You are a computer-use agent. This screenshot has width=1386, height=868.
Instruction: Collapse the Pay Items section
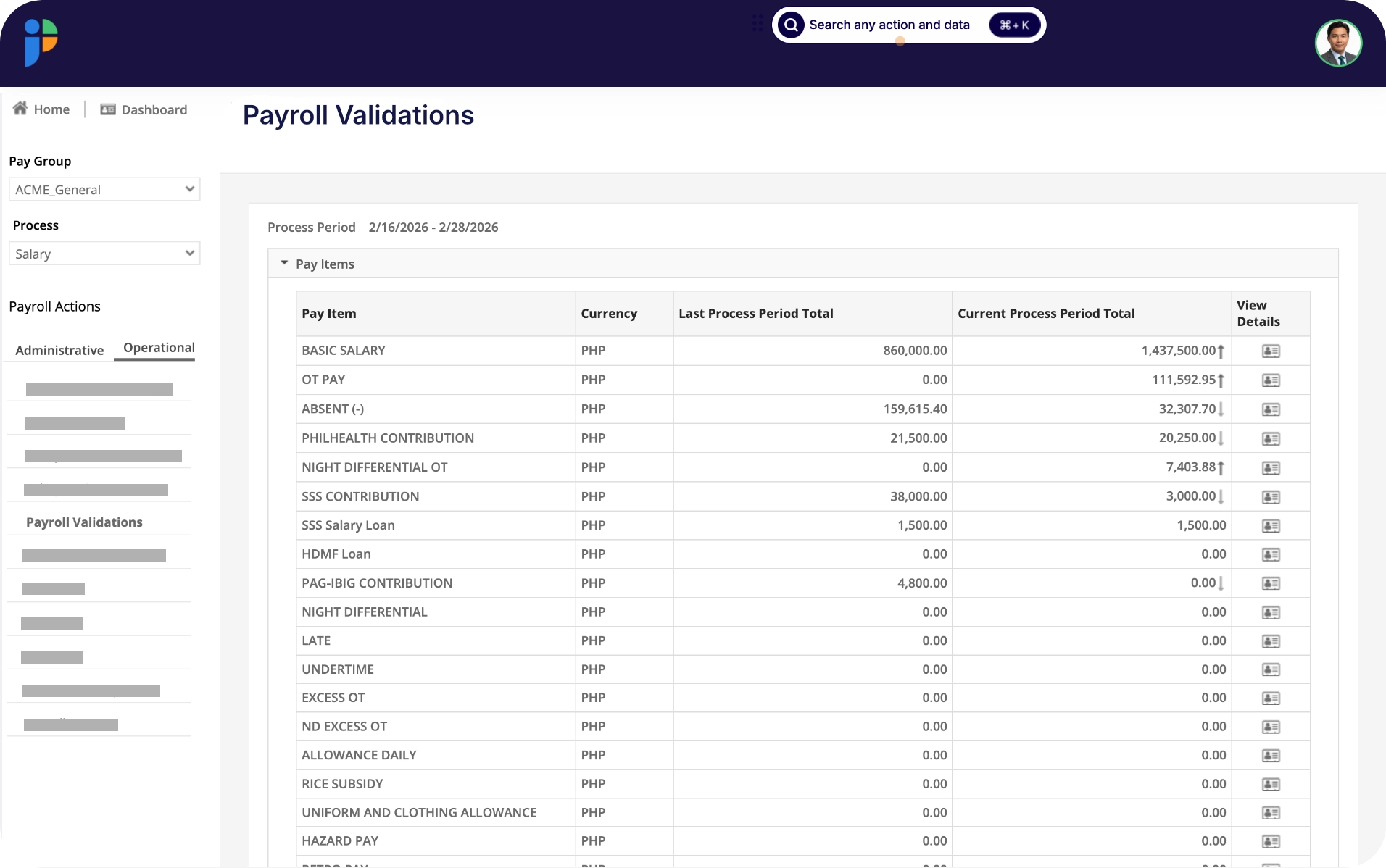tap(284, 263)
